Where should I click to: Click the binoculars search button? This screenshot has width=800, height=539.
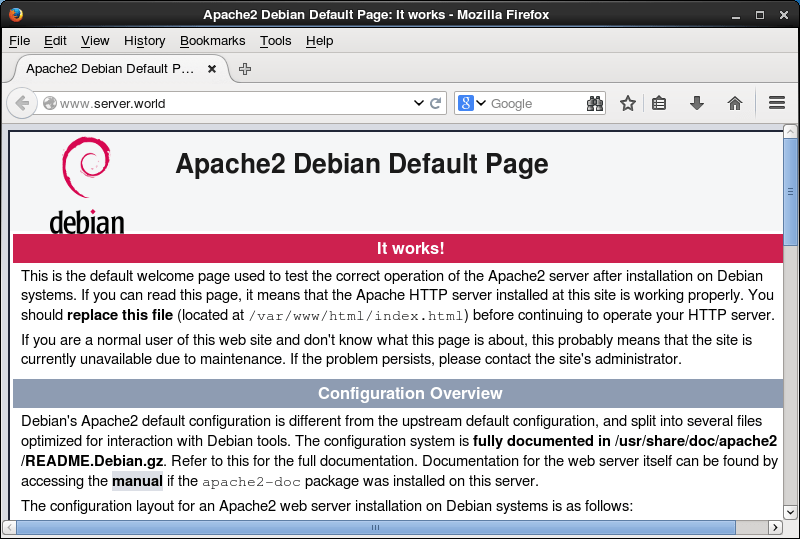coord(594,104)
